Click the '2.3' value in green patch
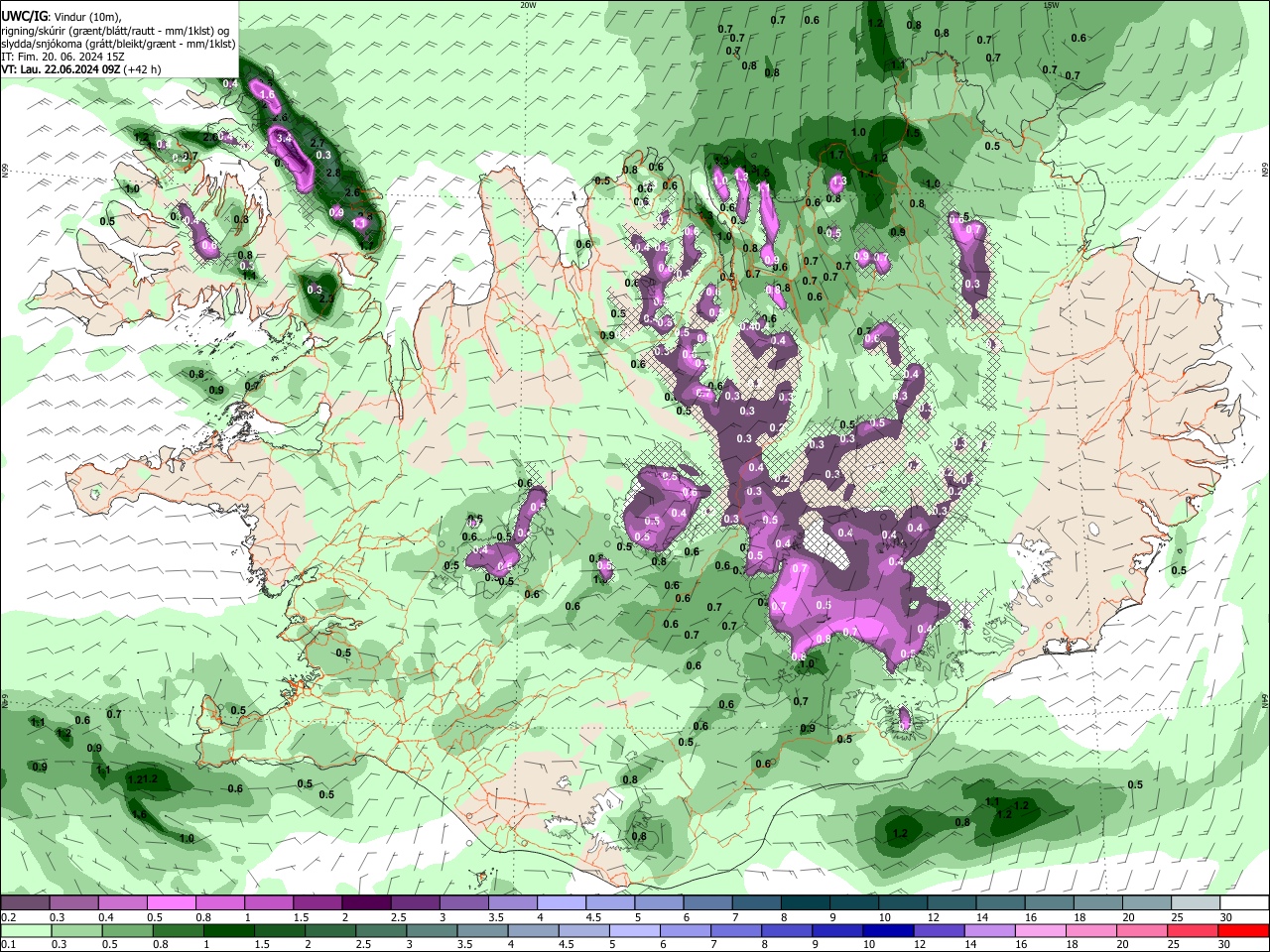 pyautogui.click(x=326, y=298)
